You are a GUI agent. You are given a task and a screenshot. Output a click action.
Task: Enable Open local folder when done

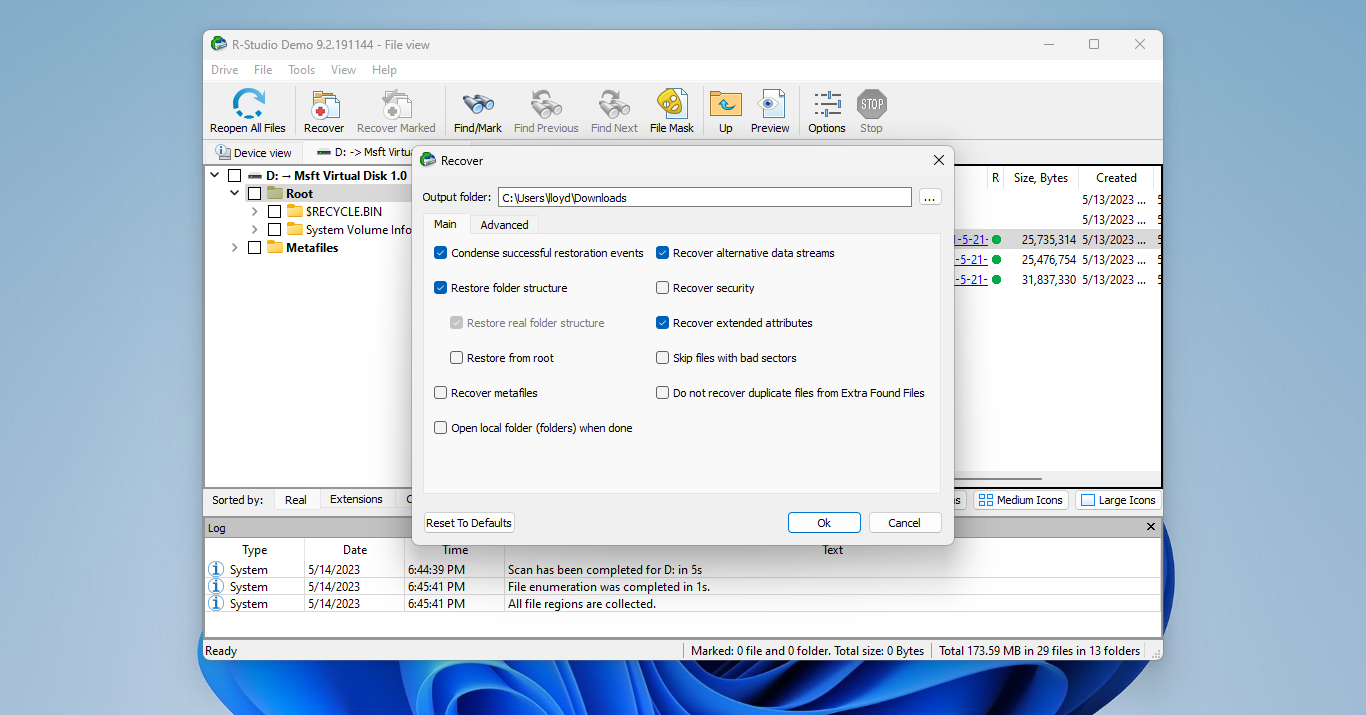click(x=441, y=428)
